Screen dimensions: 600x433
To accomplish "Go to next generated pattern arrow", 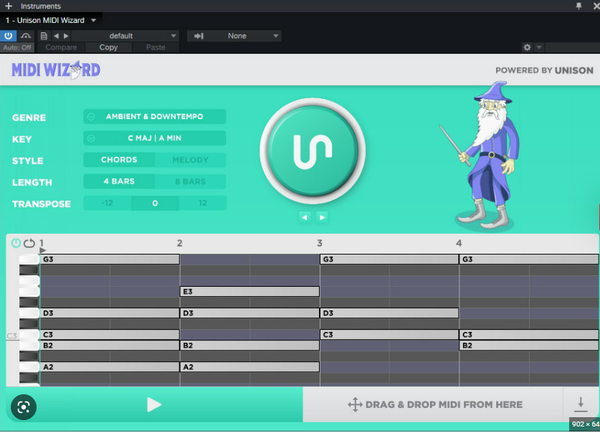I will tap(322, 217).
